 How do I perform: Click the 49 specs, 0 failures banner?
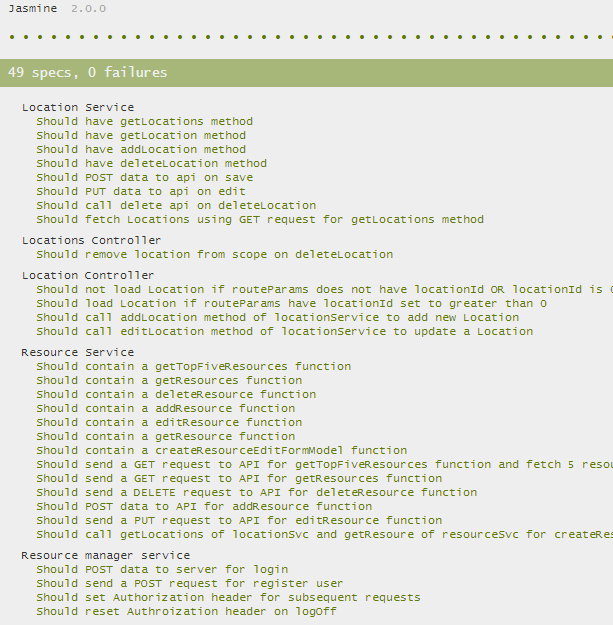(x=306, y=73)
